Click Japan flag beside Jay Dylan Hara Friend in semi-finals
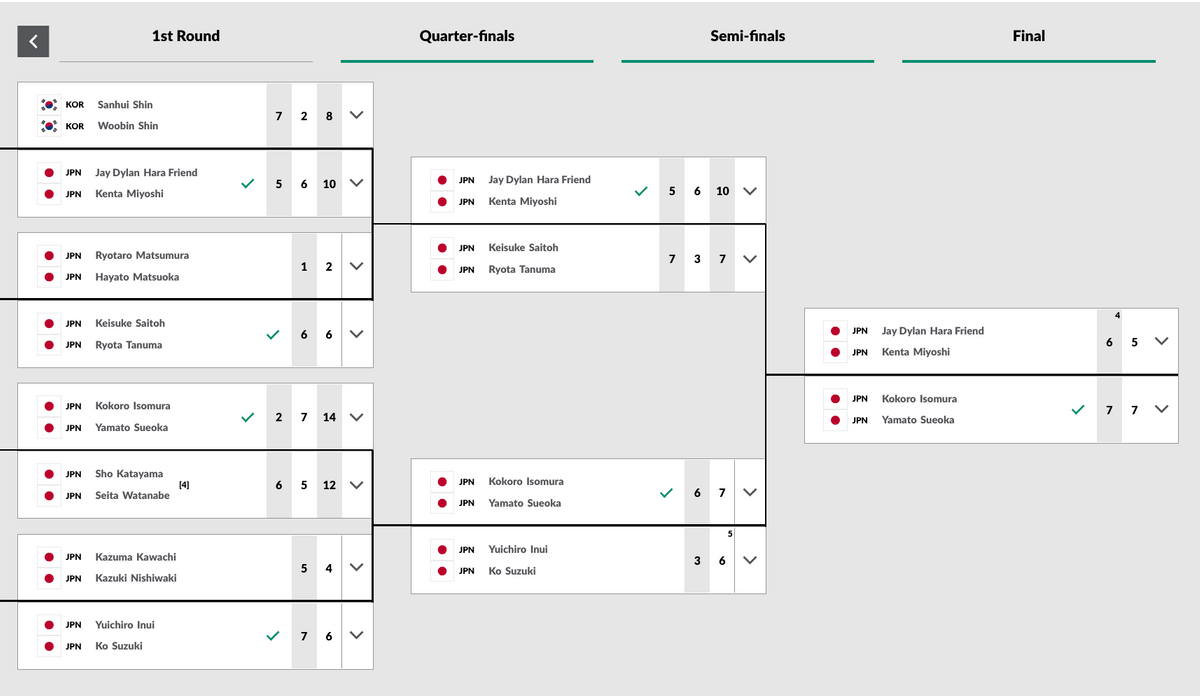This screenshot has height=696, width=1200. (835, 331)
